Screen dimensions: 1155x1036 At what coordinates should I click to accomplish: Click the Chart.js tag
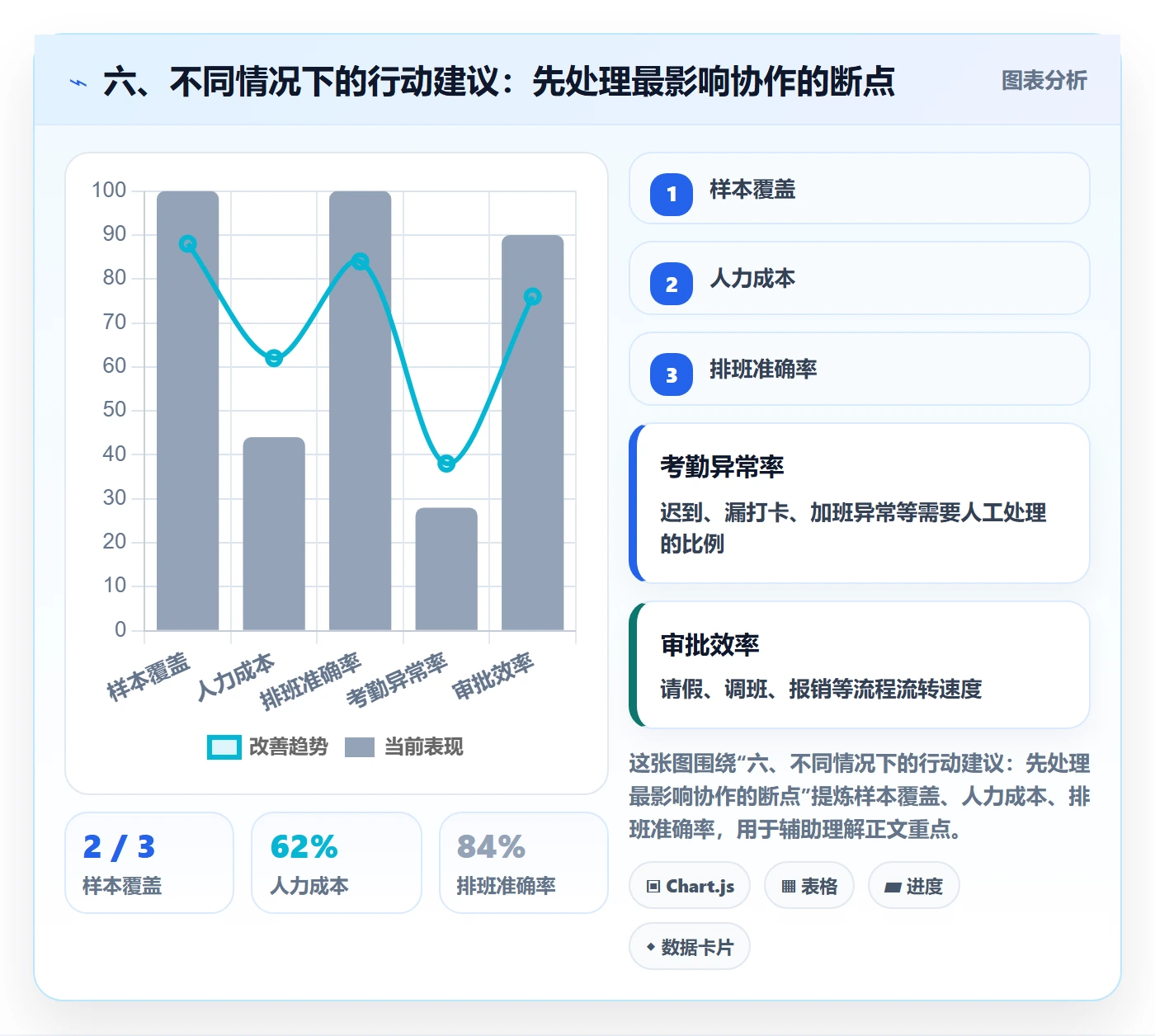(x=690, y=886)
